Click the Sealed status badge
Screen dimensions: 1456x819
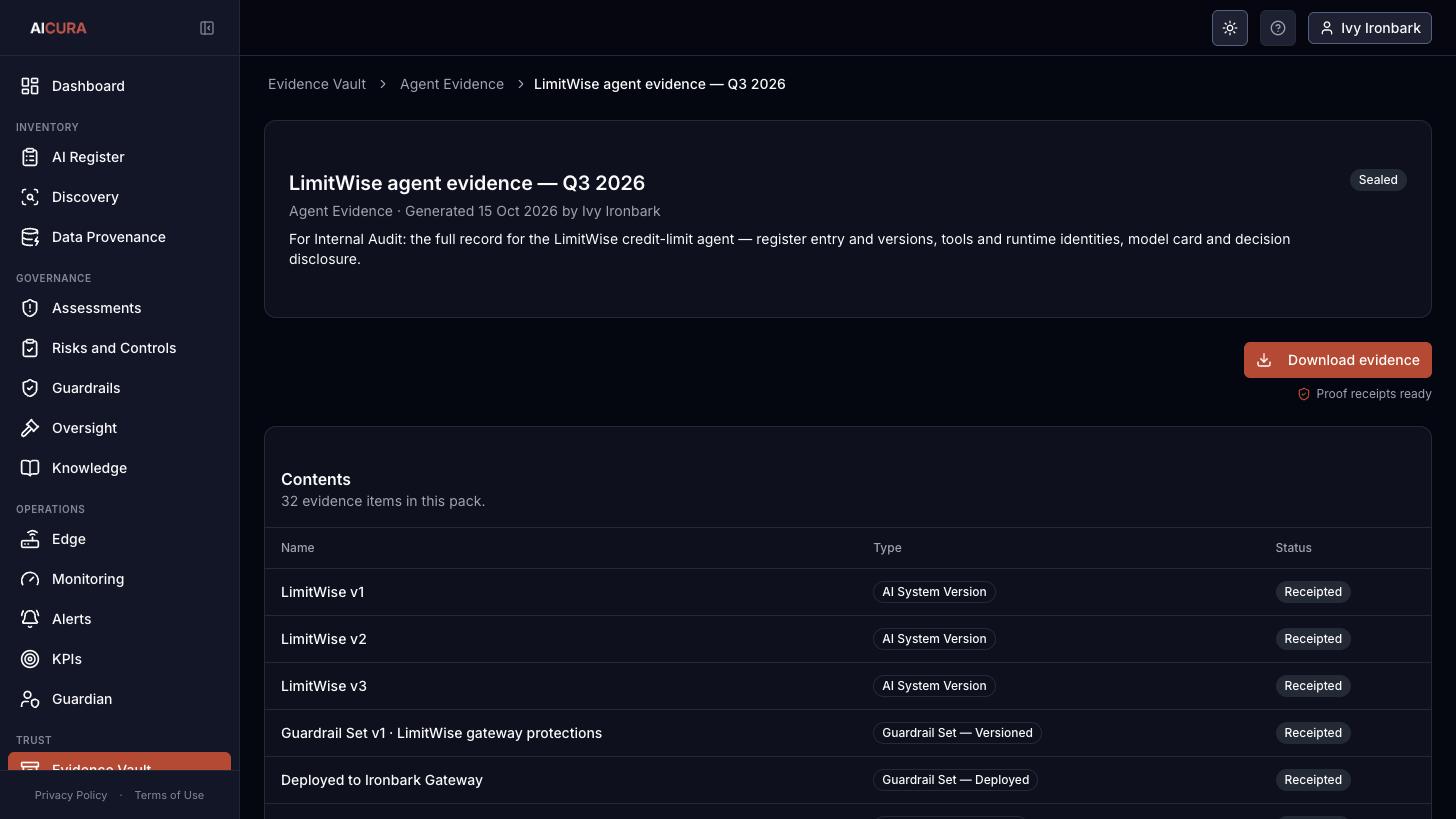[1378, 180]
